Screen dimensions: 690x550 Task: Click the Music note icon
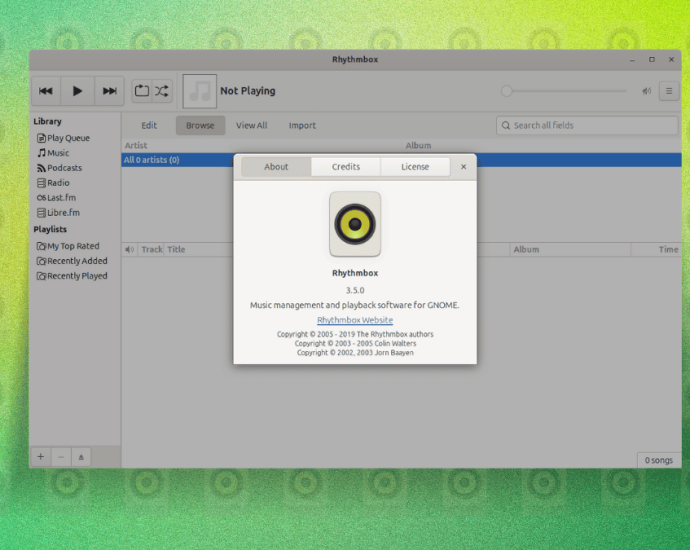coord(41,153)
